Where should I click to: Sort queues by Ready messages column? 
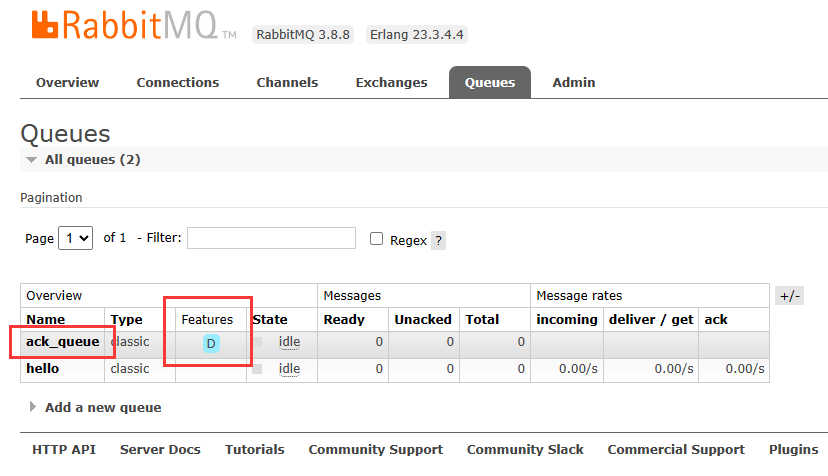tap(344, 320)
